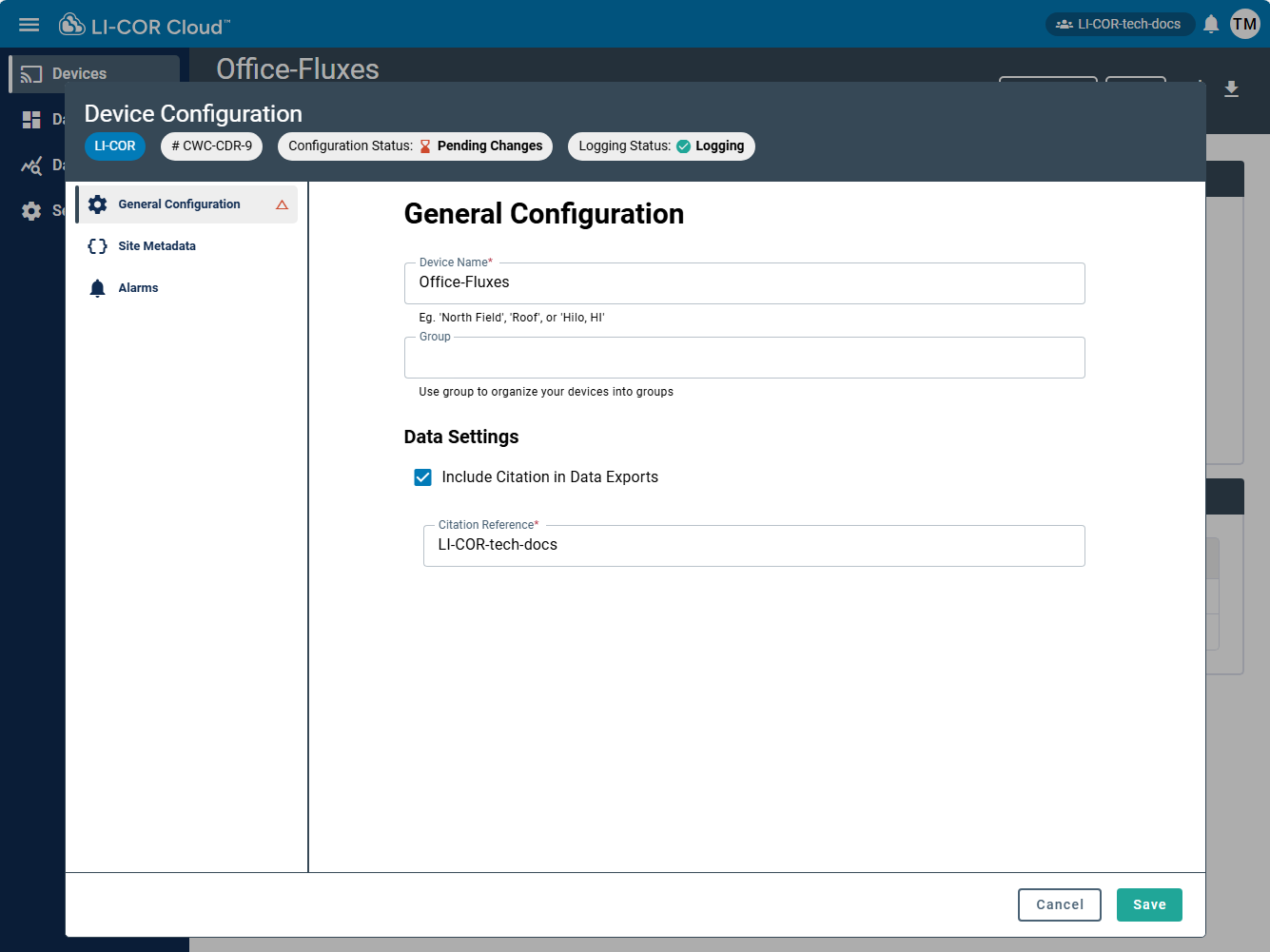This screenshot has width=1270, height=952.
Task: Focus the Citation Reference field
Action: 754,546
